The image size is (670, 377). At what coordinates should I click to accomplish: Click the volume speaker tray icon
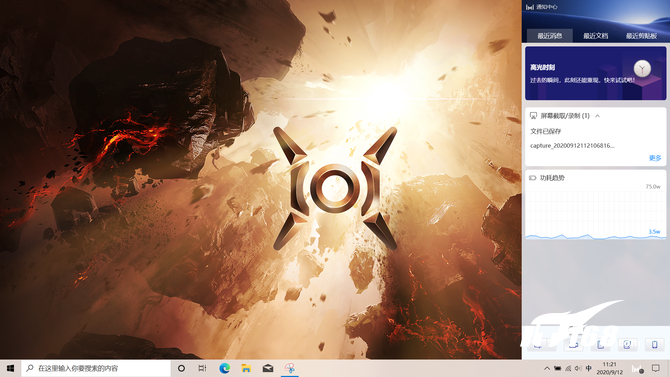[x=578, y=368]
